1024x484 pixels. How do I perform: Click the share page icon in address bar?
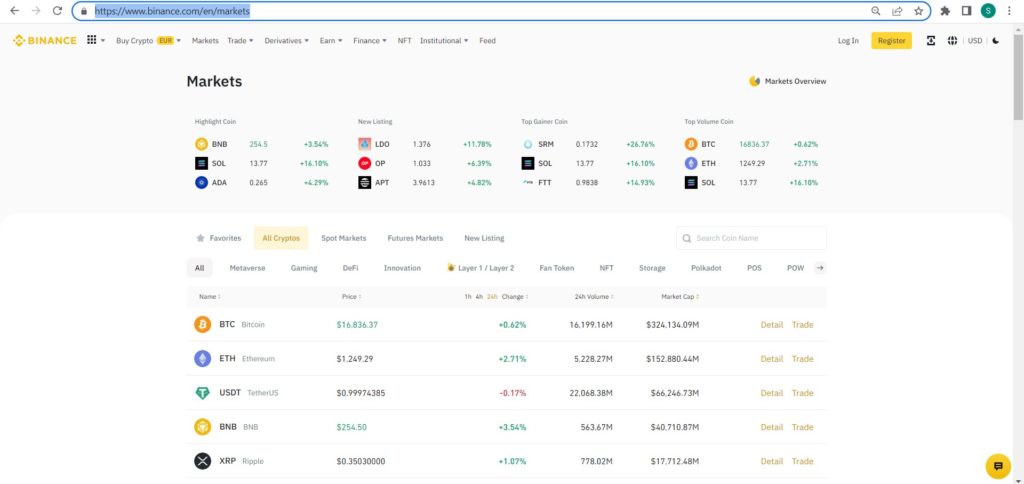pyautogui.click(x=897, y=11)
